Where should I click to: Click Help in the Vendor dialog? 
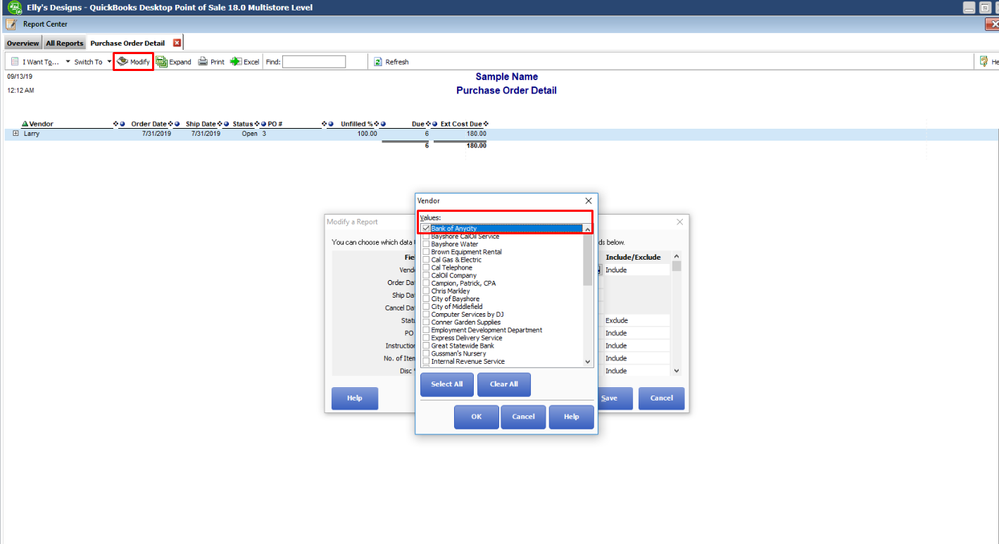point(571,417)
